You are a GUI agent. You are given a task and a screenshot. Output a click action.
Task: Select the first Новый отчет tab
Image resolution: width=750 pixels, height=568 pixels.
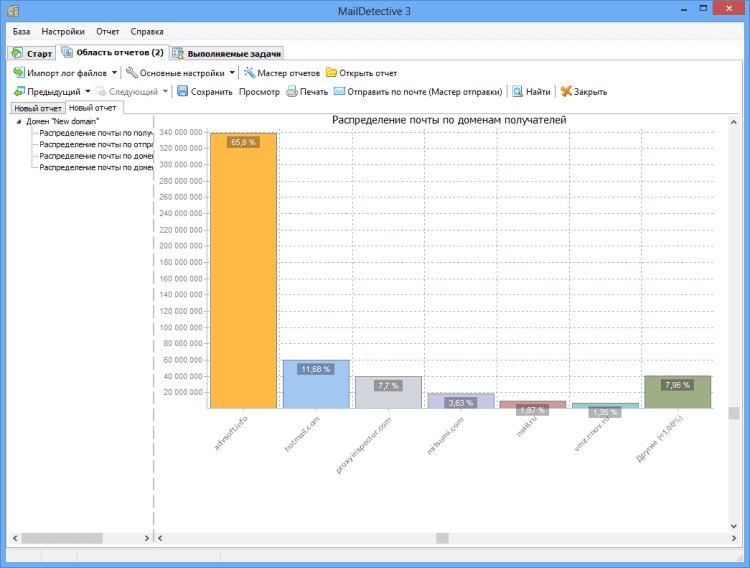coord(38,108)
